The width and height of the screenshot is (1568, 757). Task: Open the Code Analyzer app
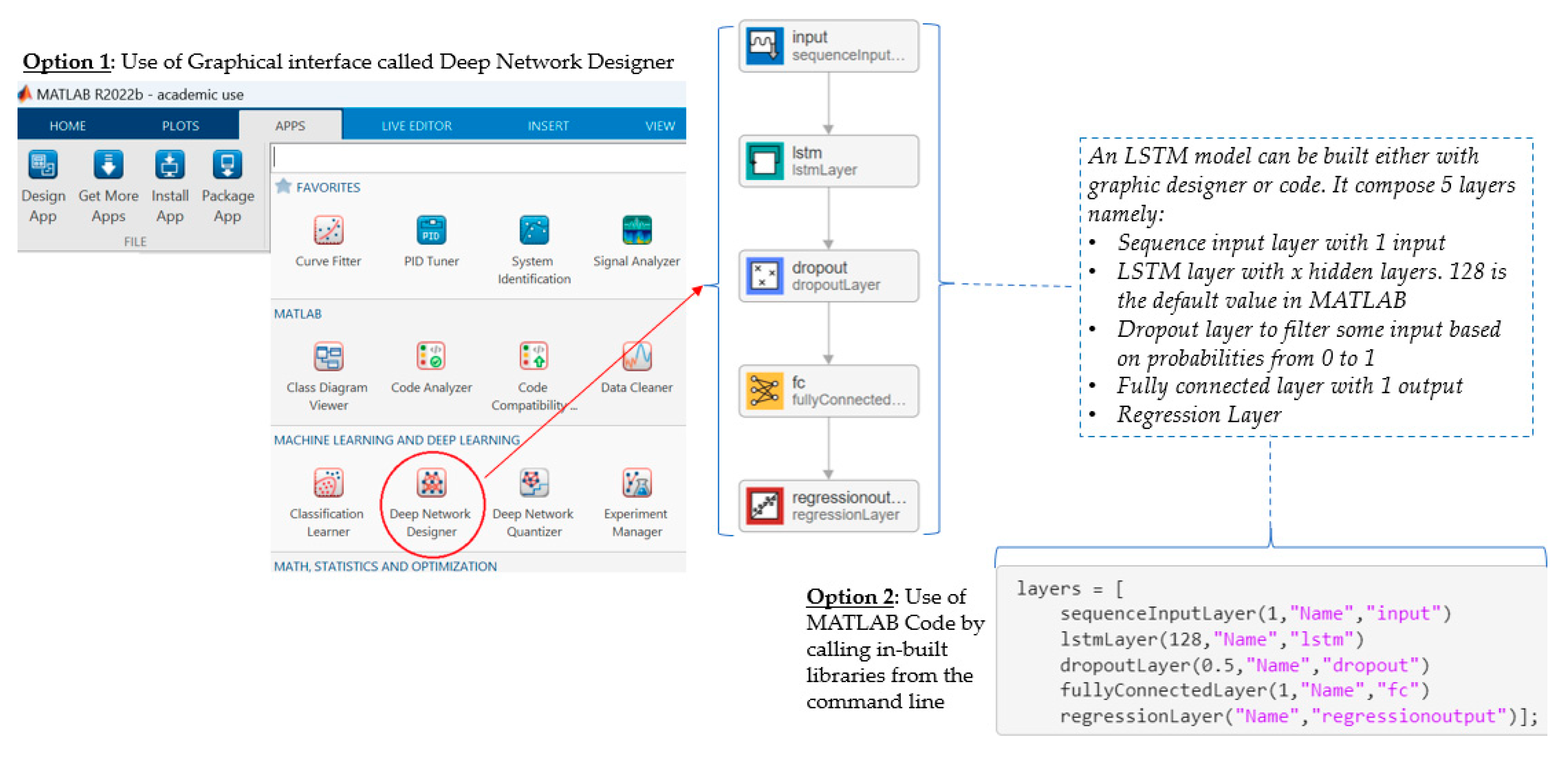431,357
